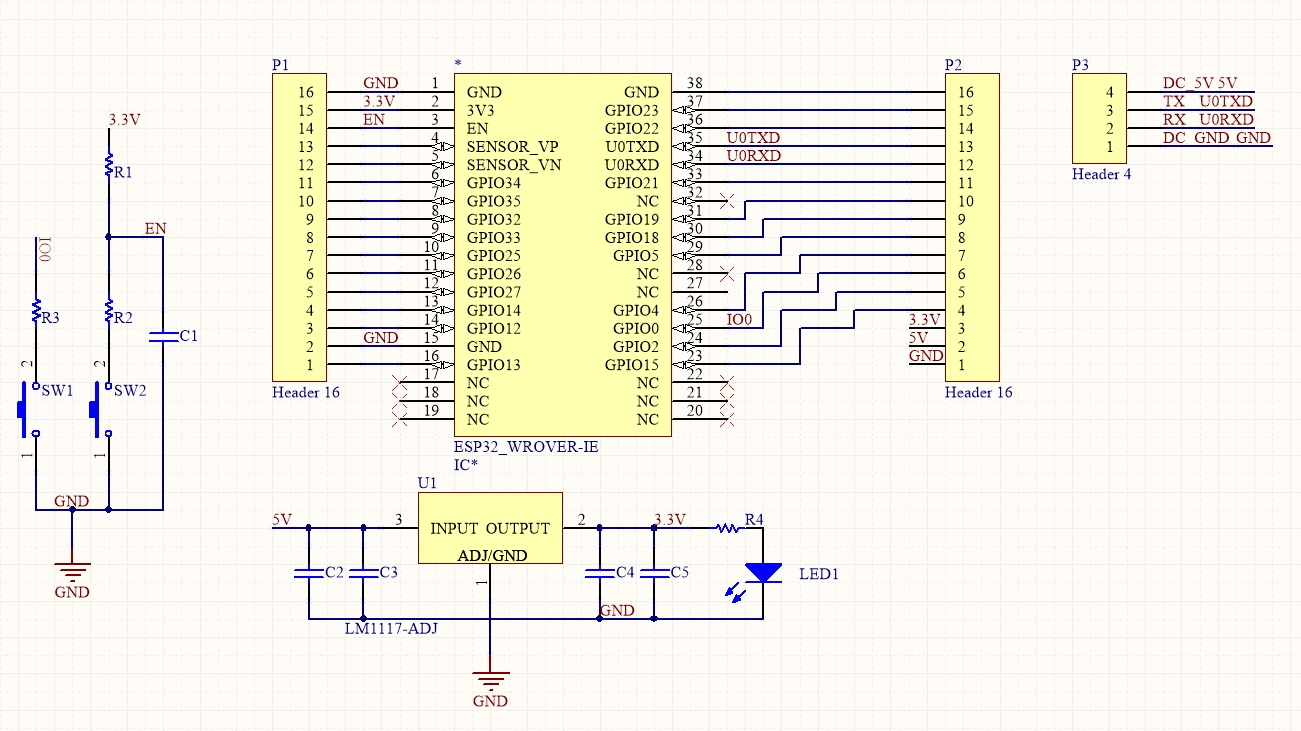Image resolution: width=1301 pixels, height=731 pixels.
Task: Click ground symbol below the switches
Action: click(72, 571)
